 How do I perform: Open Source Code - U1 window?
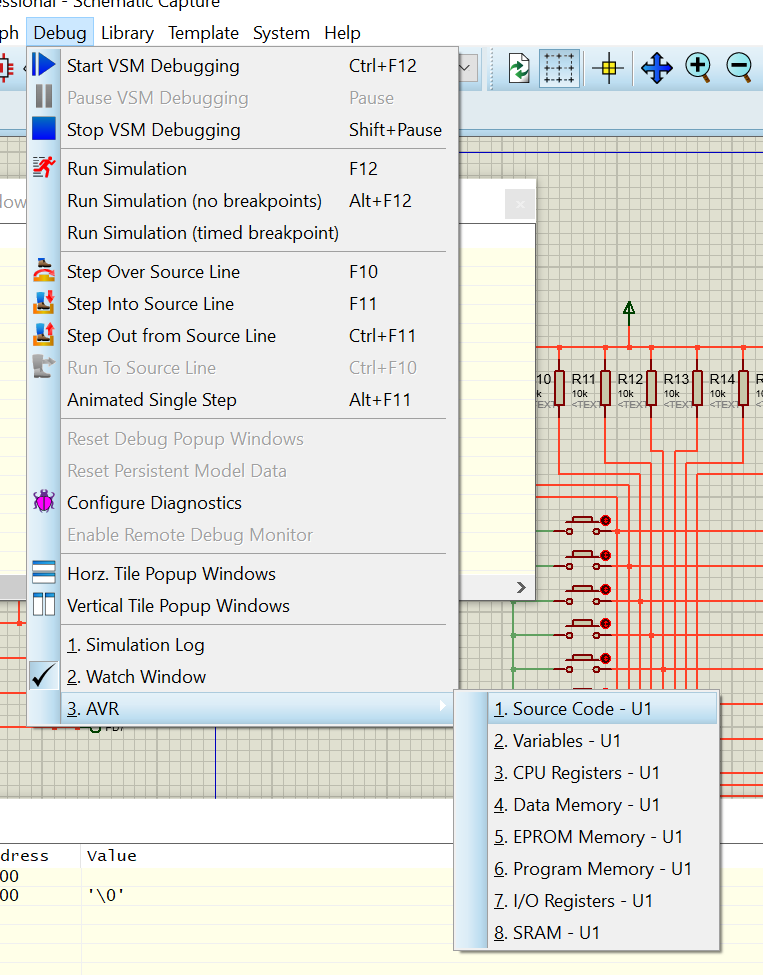tap(587, 709)
